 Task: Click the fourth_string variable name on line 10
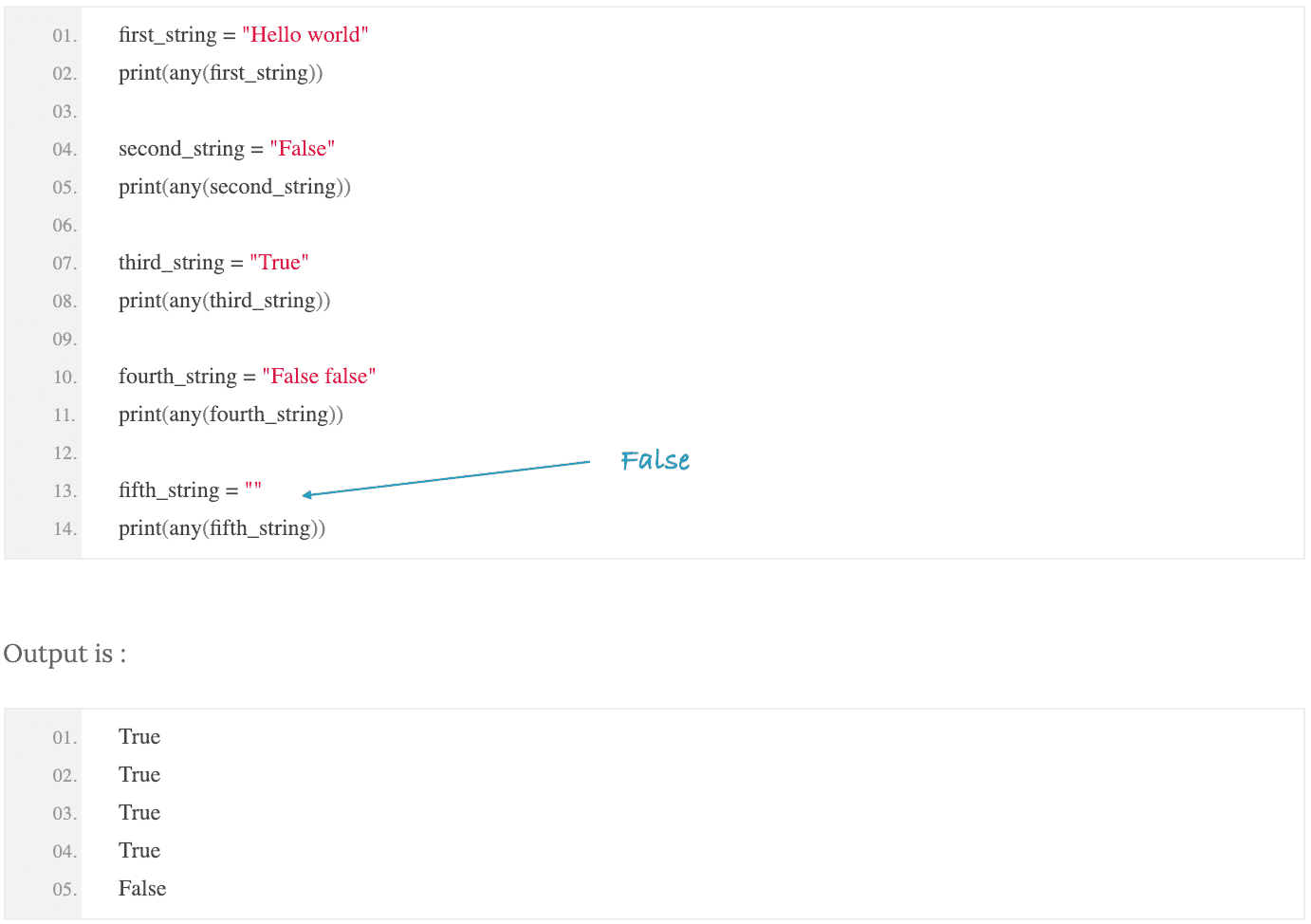pos(177,377)
